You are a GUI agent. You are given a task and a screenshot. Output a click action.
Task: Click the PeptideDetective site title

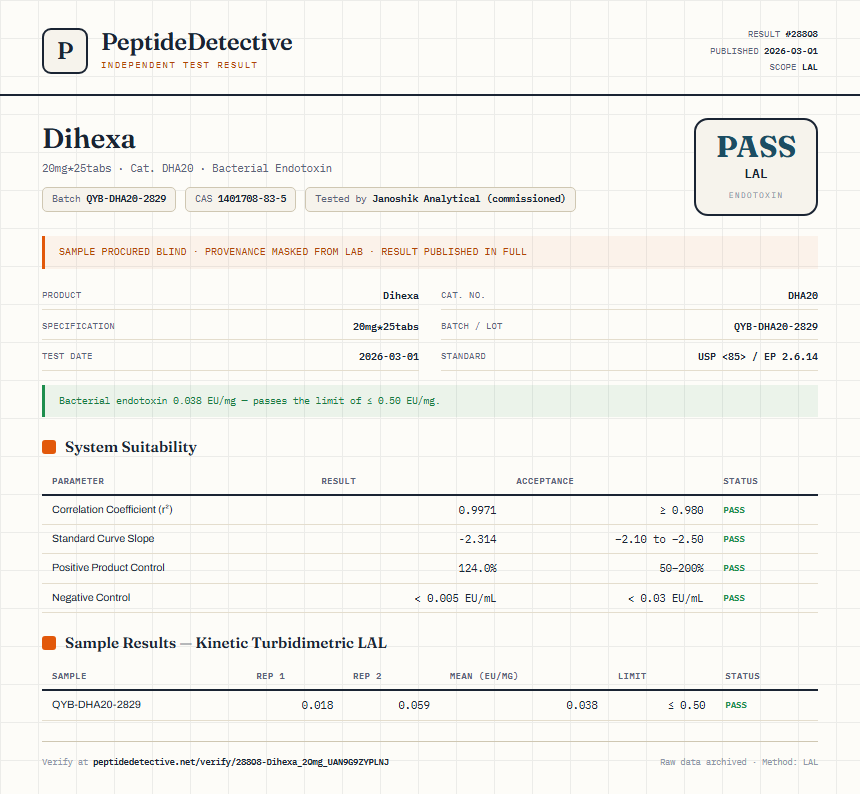[197, 42]
